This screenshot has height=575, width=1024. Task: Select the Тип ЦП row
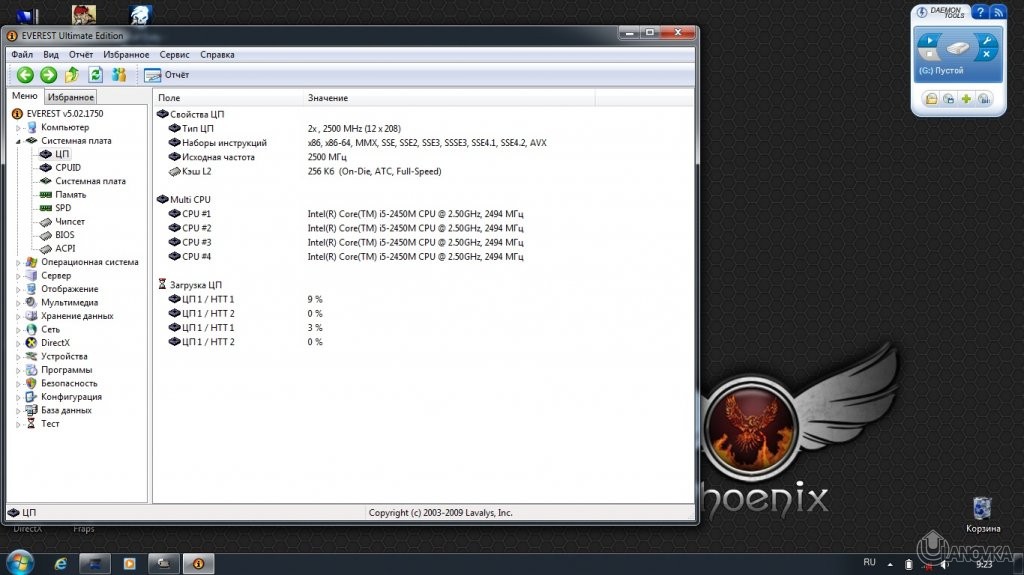tap(423, 129)
